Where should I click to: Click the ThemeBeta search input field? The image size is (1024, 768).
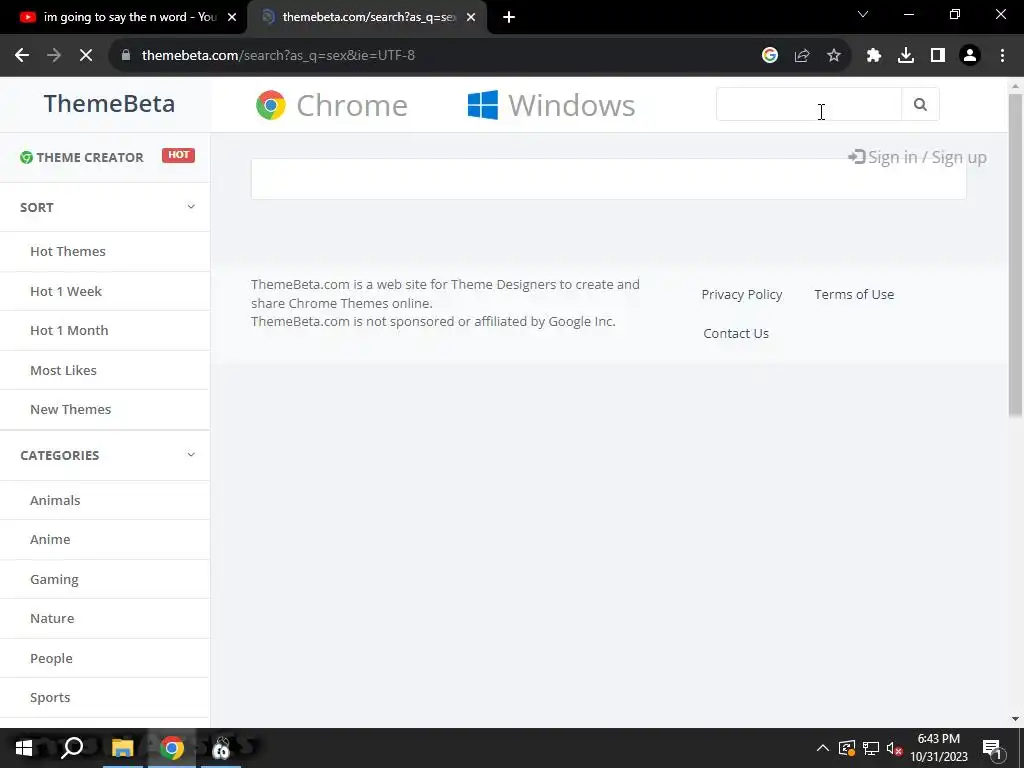[x=809, y=104]
